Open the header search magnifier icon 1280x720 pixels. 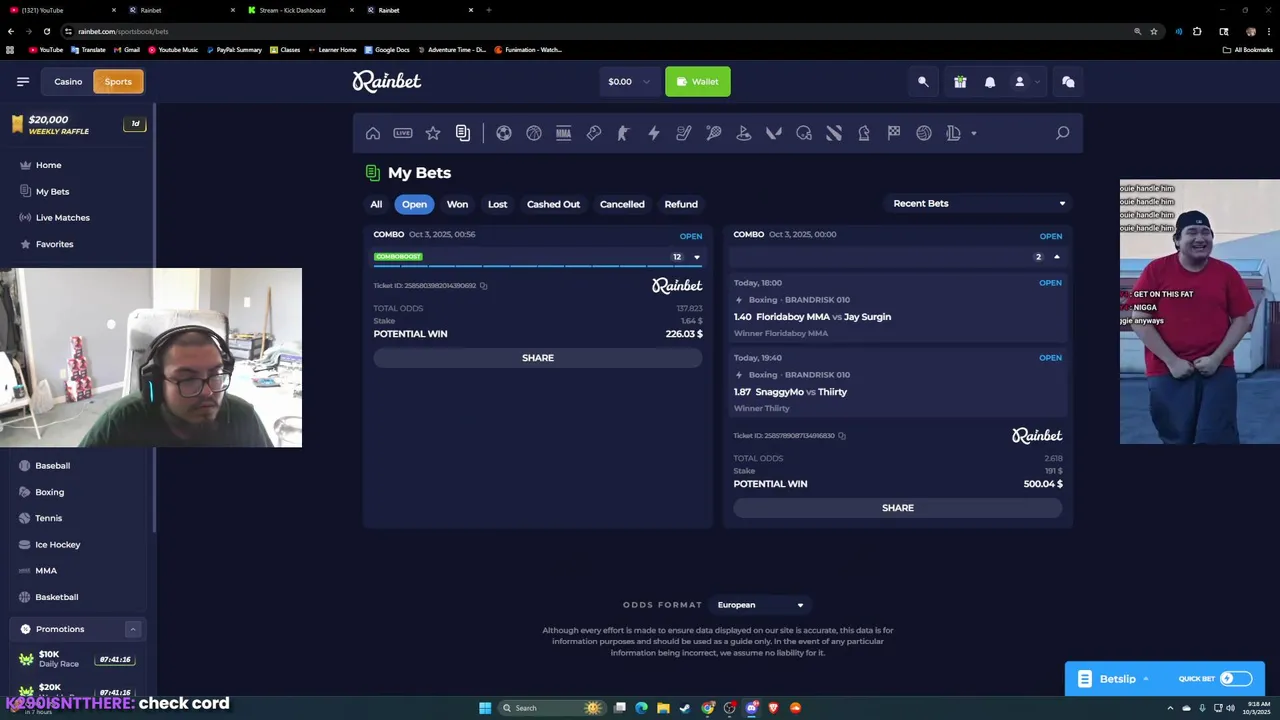click(923, 82)
